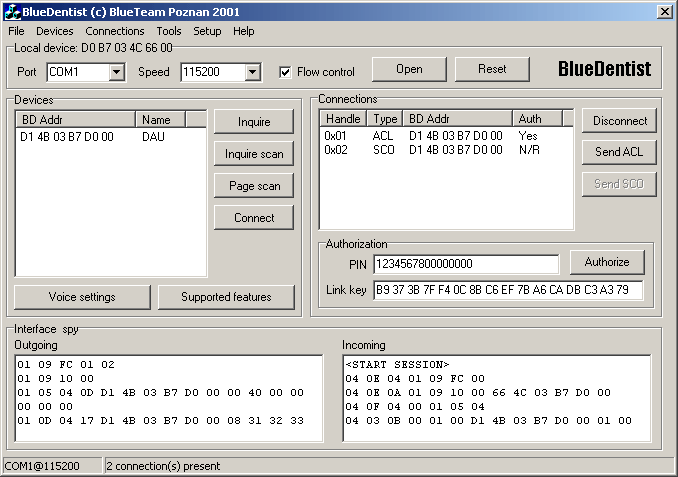Open the Help menu
The width and height of the screenshot is (678, 477).
[243, 31]
